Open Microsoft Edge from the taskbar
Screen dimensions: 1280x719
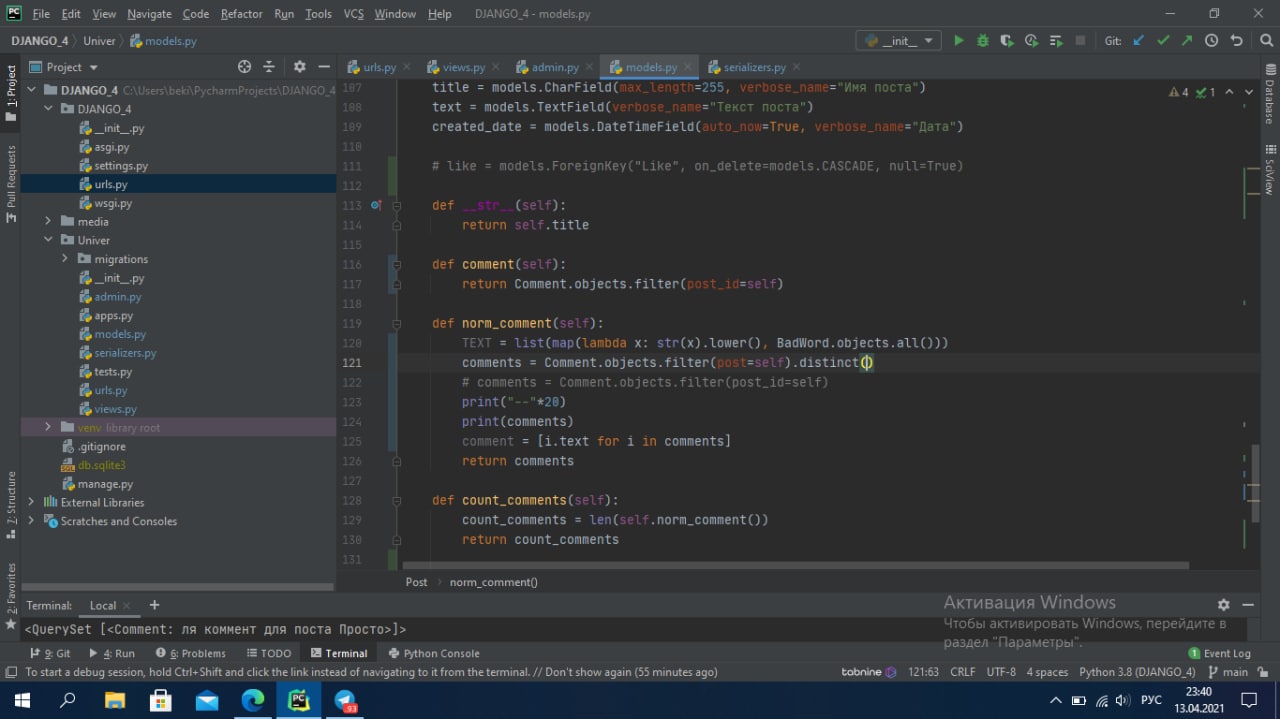pyautogui.click(x=253, y=700)
